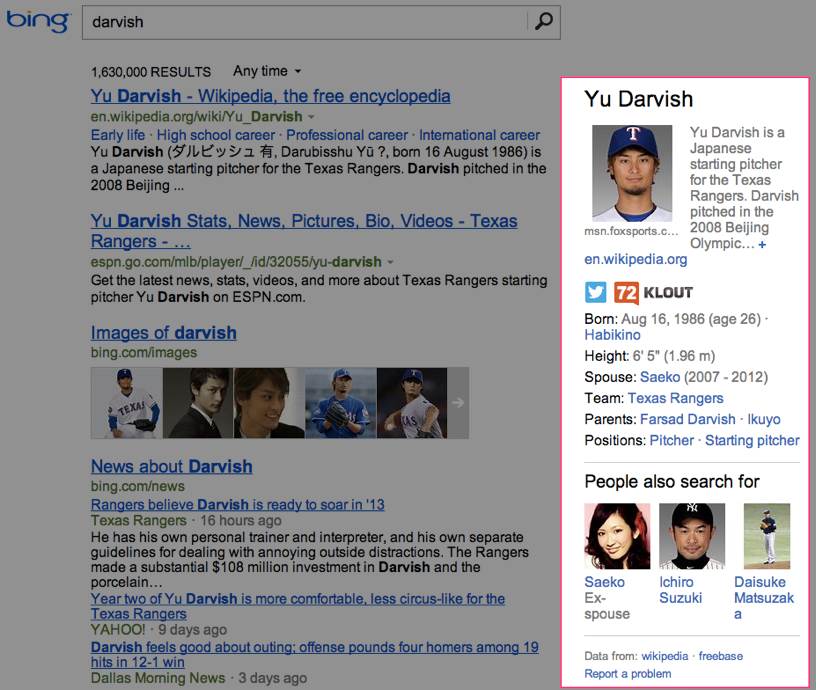Jump to Early life section link
Image resolution: width=816 pixels, height=690 pixels.
click(118, 135)
